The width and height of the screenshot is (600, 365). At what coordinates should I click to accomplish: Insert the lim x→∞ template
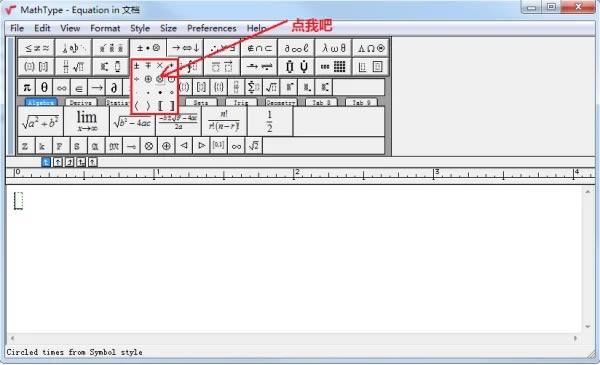pos(86,121)
